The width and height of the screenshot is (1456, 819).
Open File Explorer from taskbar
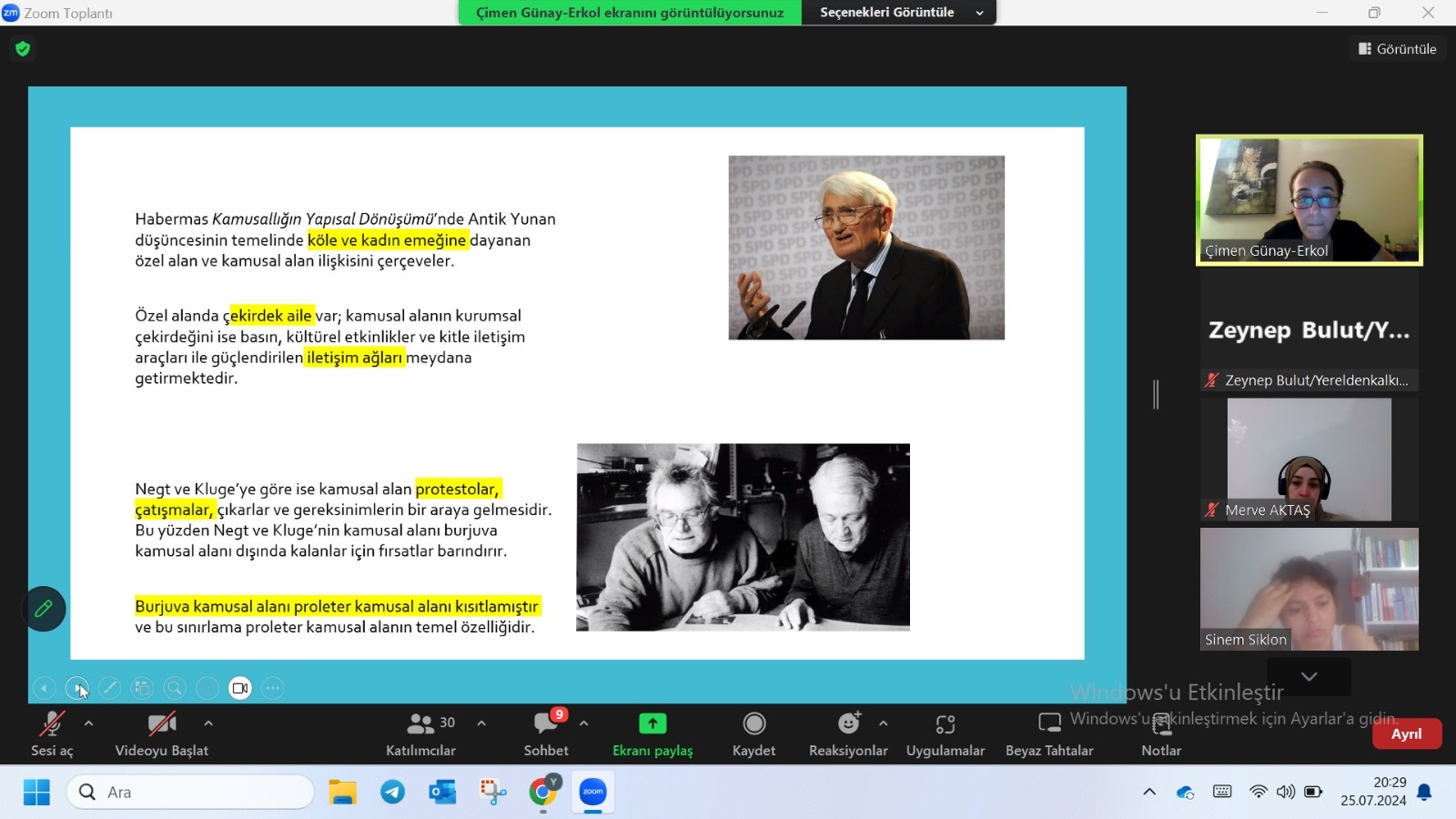tap(343, 793)
